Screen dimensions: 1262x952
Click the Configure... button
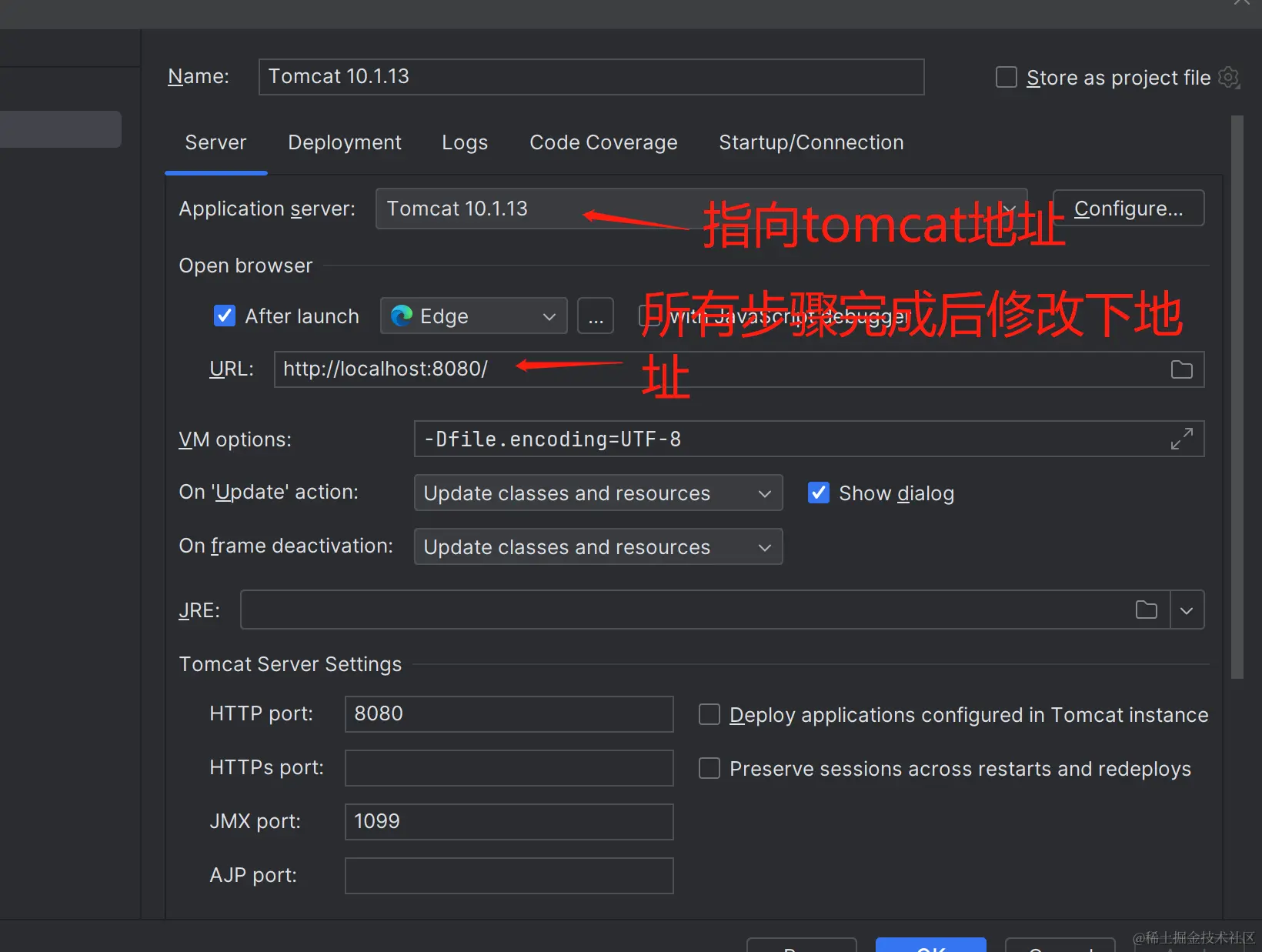point(1128,208)
